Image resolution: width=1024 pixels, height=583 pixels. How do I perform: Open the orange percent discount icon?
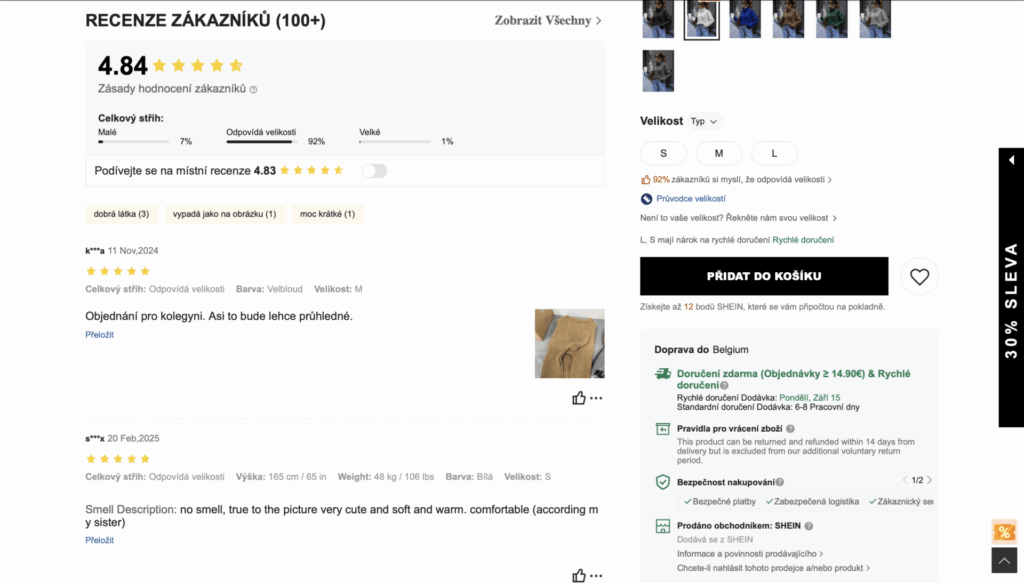pos(1004,532)
